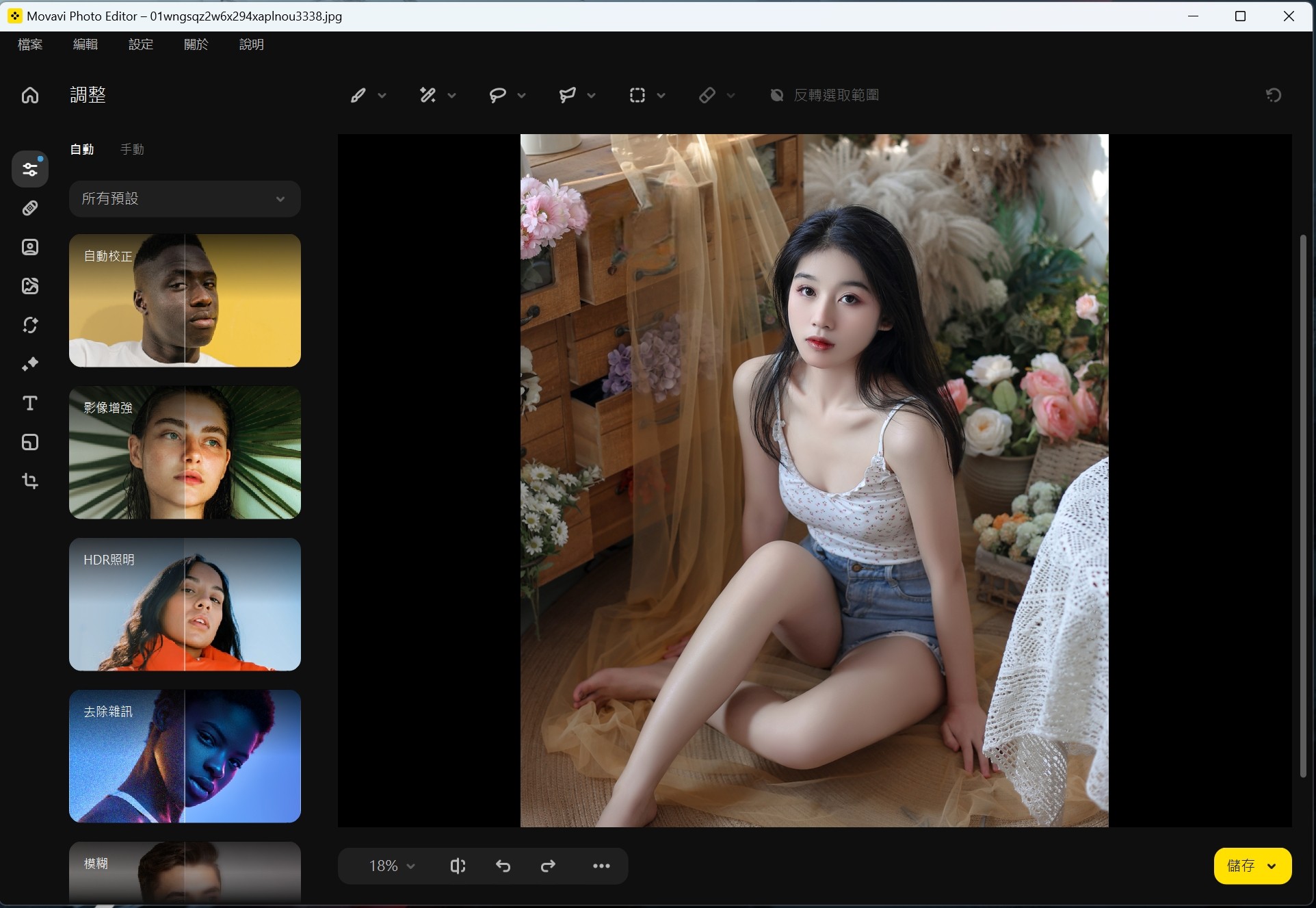Open the 關於 menu
Image resolution: width=1316 pixels, height=908 pixels.
click(196, 44)
